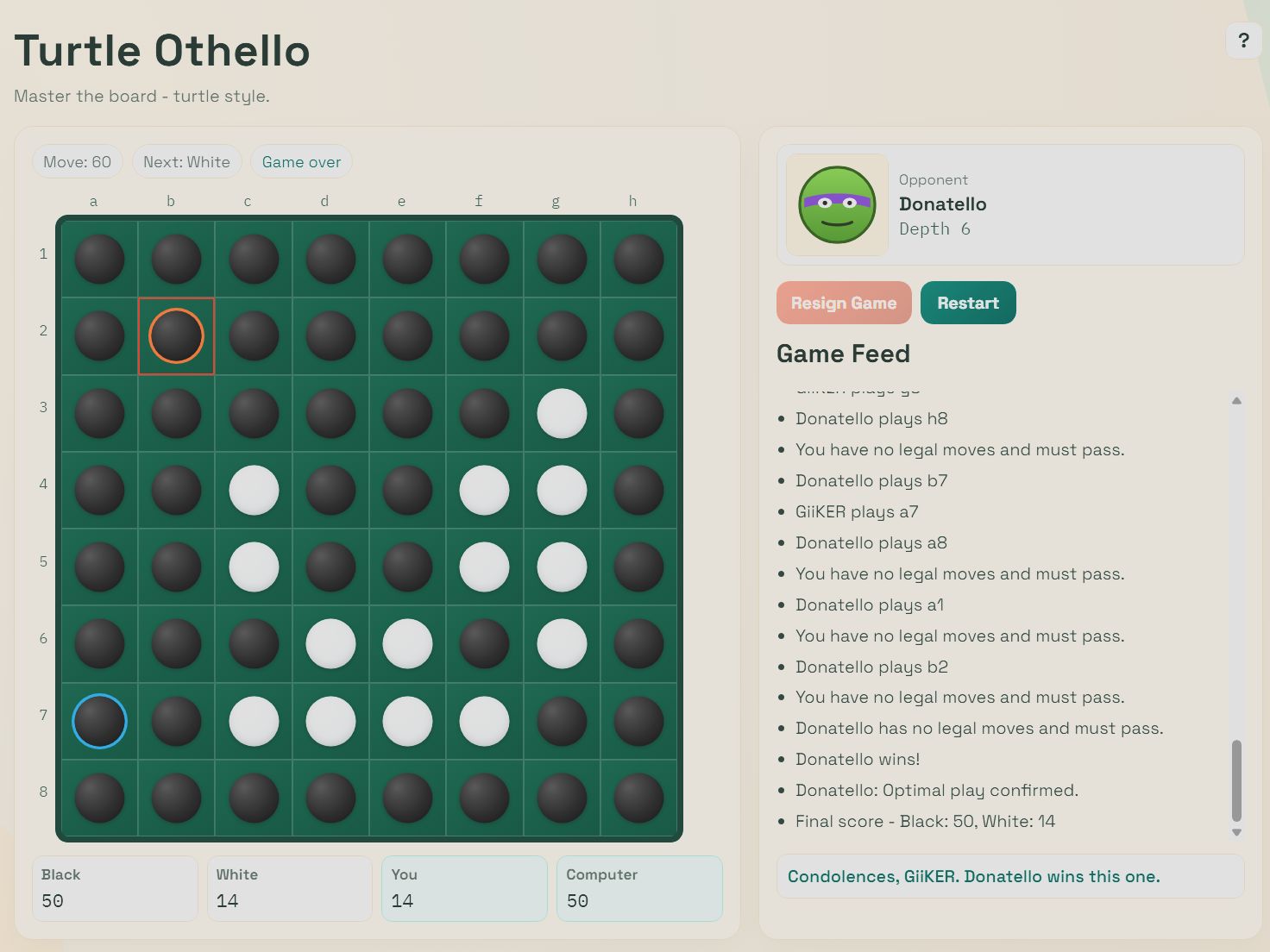Click the game feed scroll down arrow
Image resolution: width=1270 pixels, height=952 pixels.
1236,832
